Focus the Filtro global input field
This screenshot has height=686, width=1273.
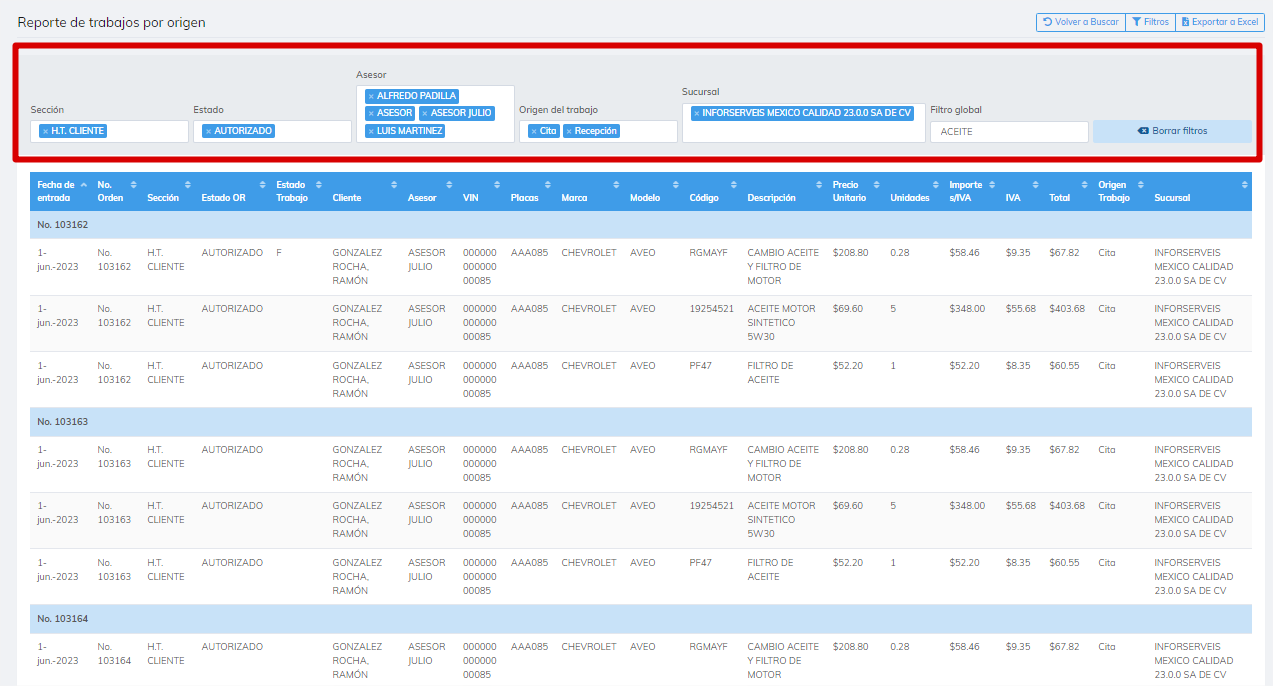1009,131
